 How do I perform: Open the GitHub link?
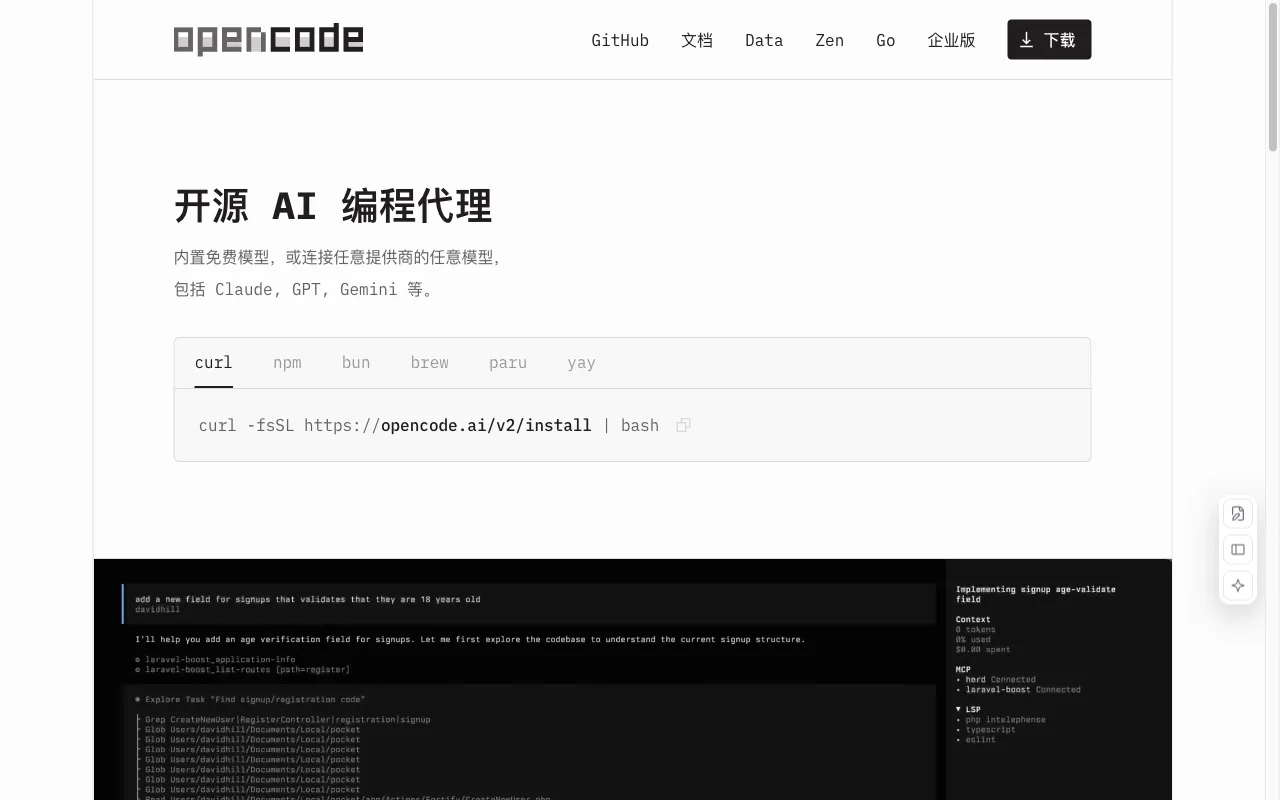coord(620,40)
